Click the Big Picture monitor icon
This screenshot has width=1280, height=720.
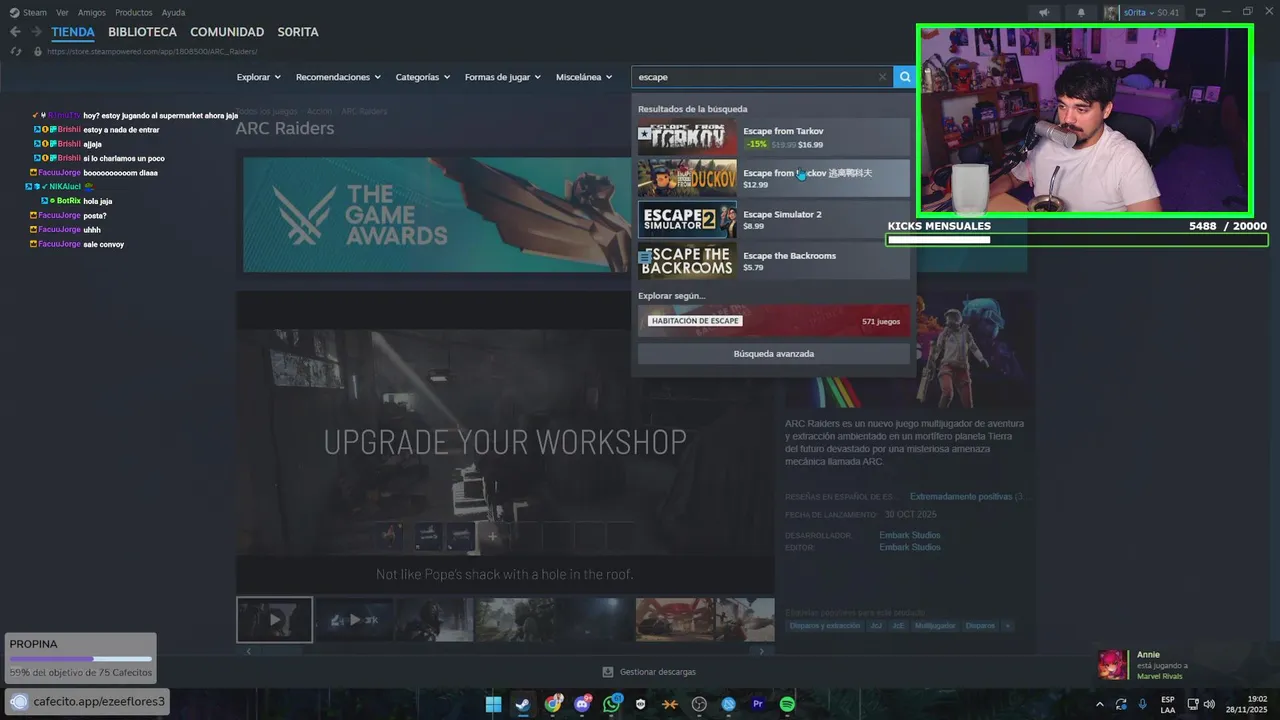[x=1201, y=12]
